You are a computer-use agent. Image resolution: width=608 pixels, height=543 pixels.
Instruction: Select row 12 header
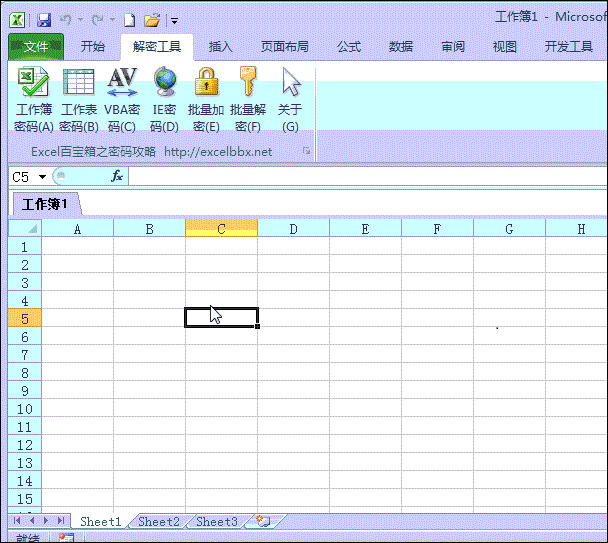(25, 444)
